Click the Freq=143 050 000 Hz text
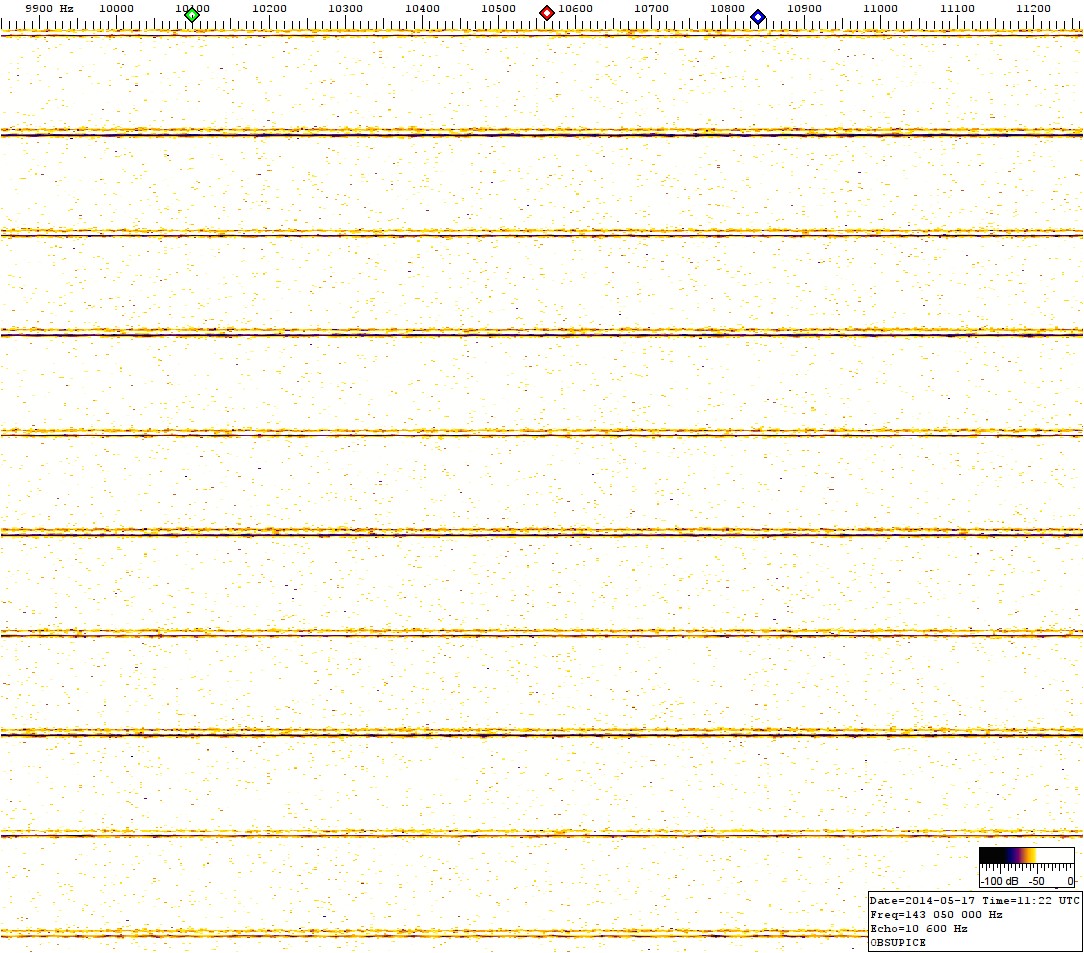This screenshot has width=1084, height=953. pos(936,914)
